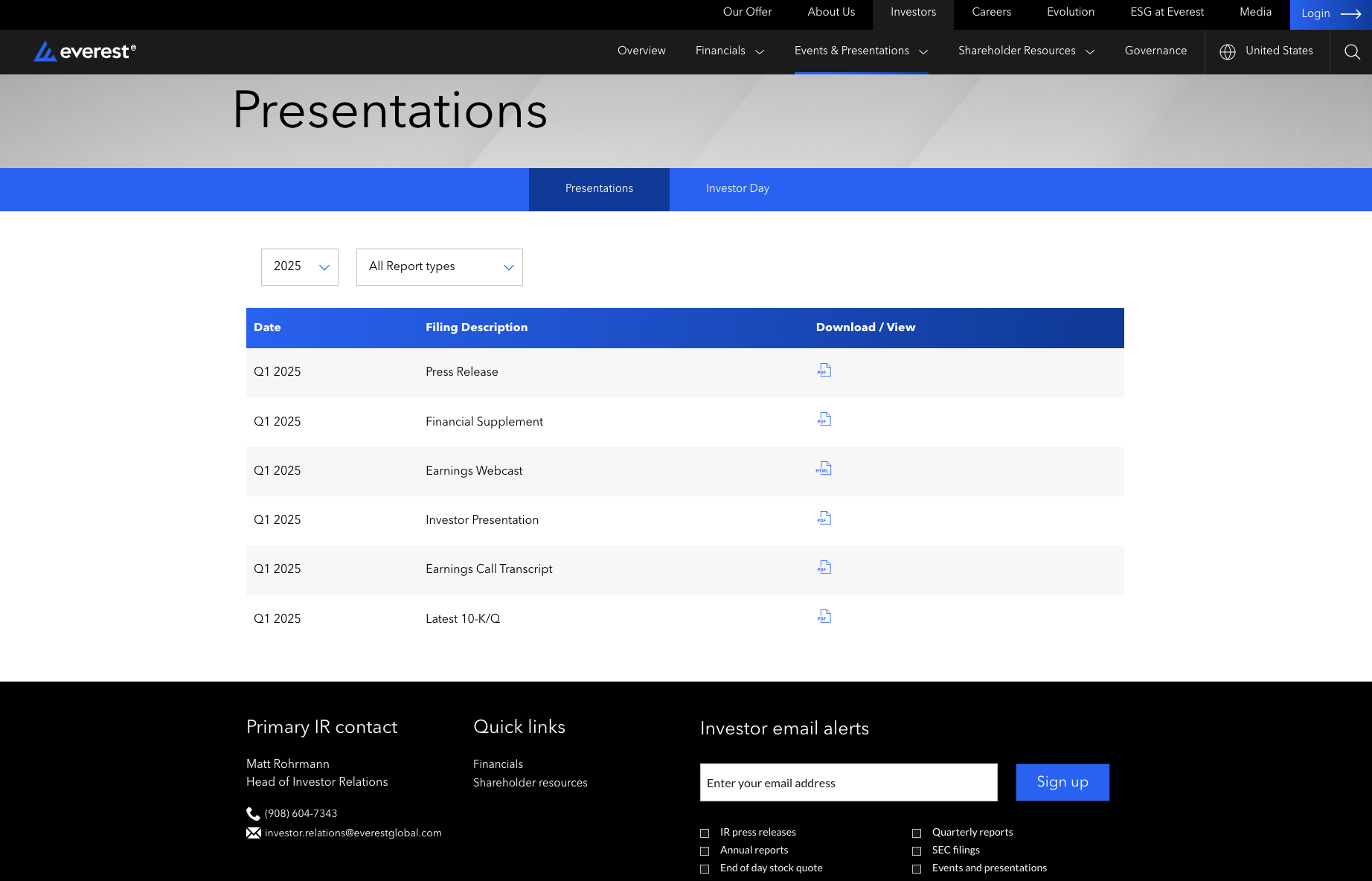1372x881 pixels.
Task: Click the email address input field
Action: click(848, 783)
